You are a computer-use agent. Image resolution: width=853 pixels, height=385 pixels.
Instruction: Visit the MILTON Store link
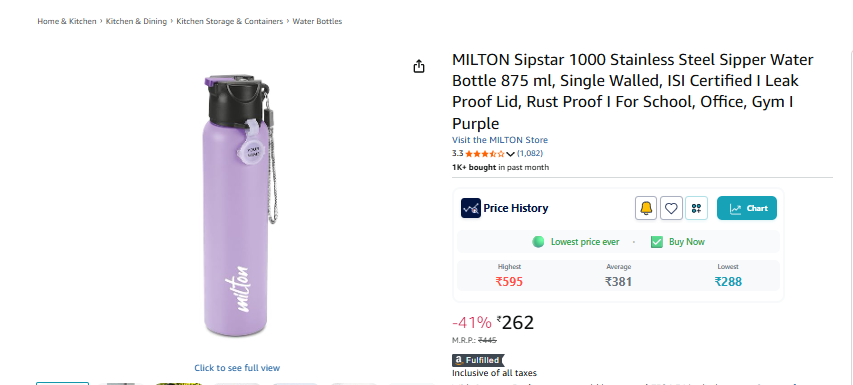[499, 140]
